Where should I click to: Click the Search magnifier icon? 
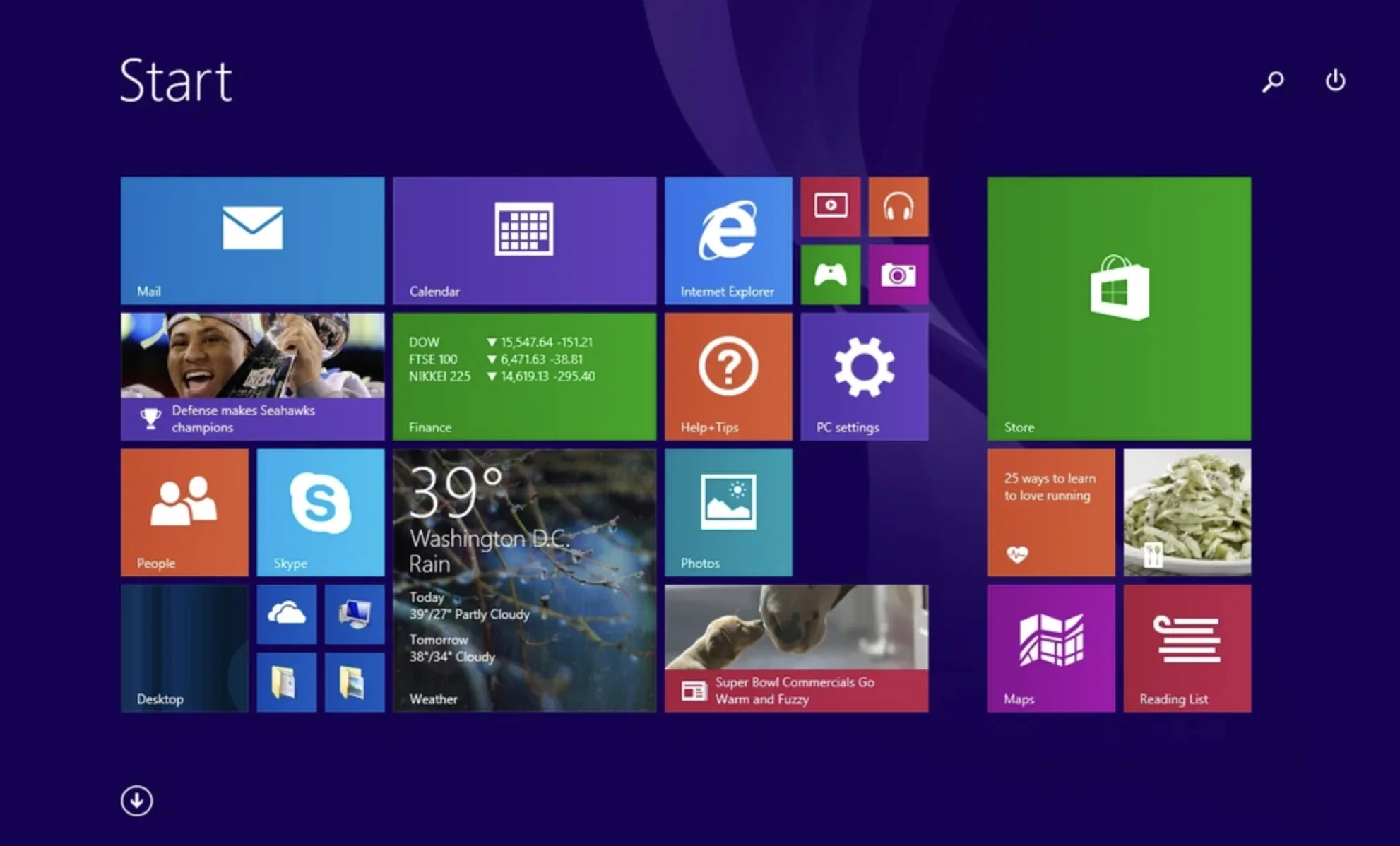coord(1273,81)
